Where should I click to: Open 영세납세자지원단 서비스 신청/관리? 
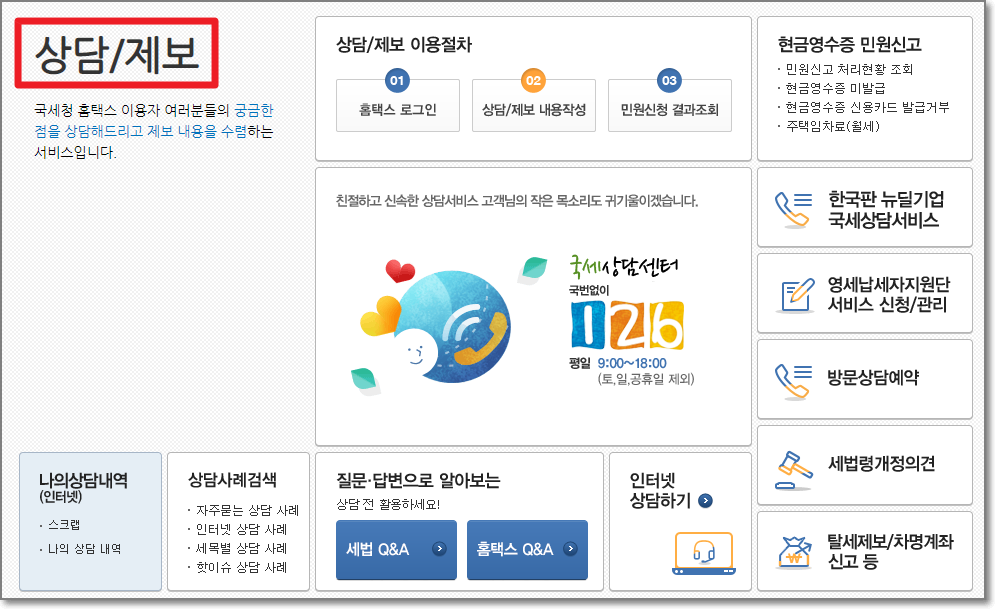pos(864,293)
